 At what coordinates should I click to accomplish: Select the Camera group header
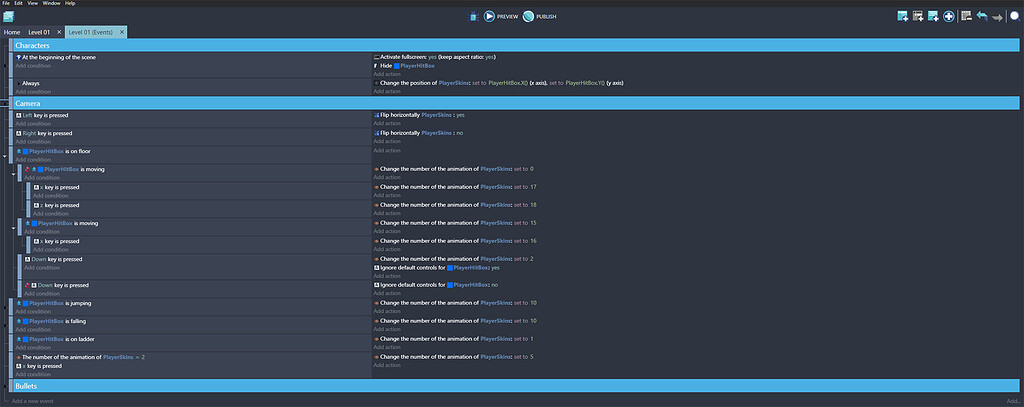pyautogui.click(x=517, y=103)
